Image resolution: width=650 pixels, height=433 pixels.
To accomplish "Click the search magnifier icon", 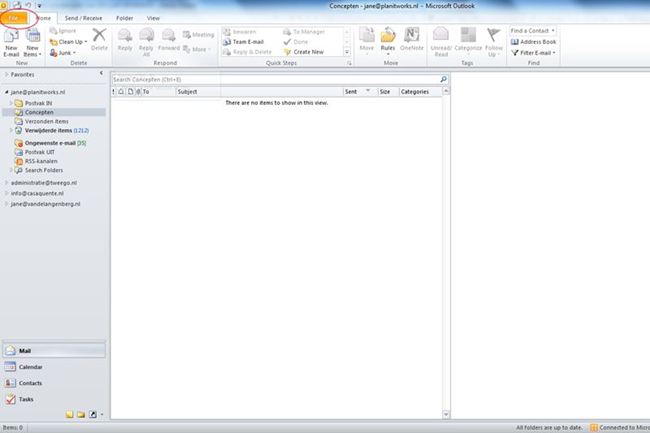I will tap(444, 79).
